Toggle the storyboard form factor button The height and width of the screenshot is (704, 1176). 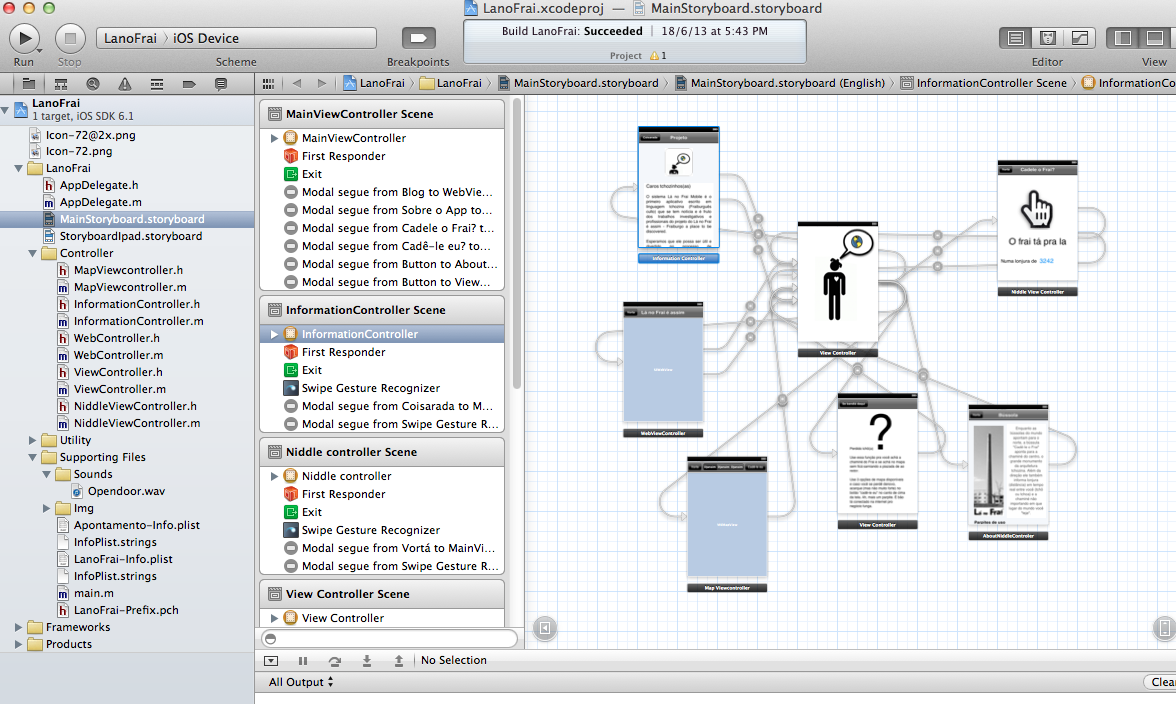[1163, 628]
